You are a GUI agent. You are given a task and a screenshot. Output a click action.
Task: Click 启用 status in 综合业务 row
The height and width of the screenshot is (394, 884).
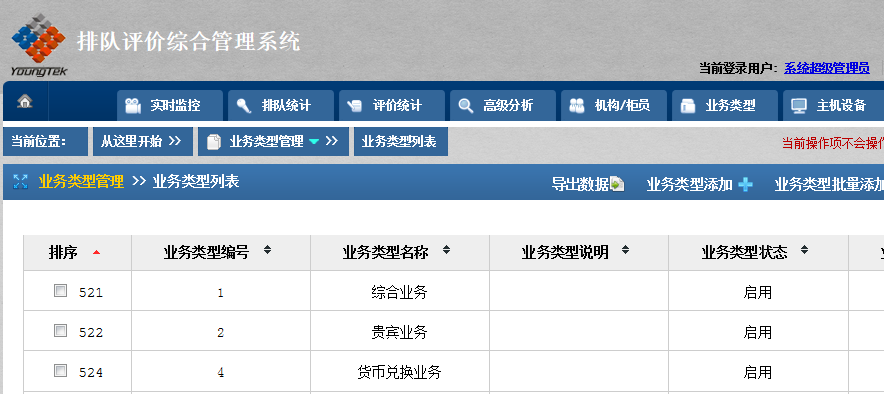(758, 292)
